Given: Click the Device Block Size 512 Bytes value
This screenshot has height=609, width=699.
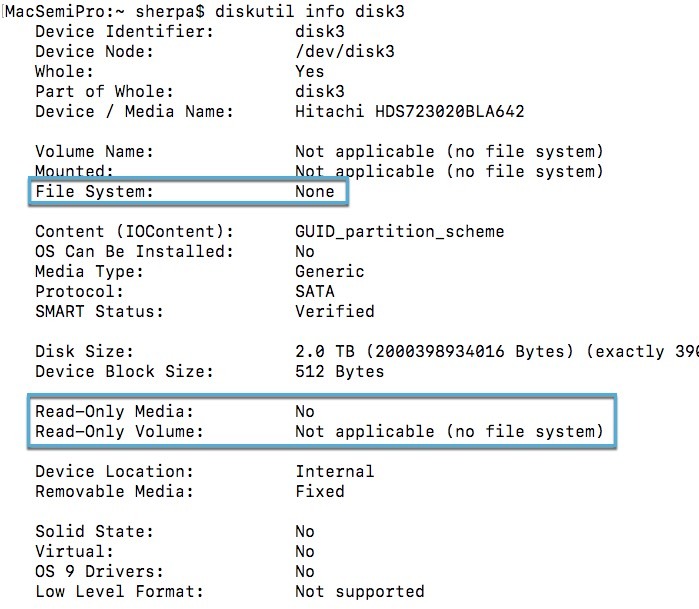Looking at the screenshot, I should click(x=340, y=371).
